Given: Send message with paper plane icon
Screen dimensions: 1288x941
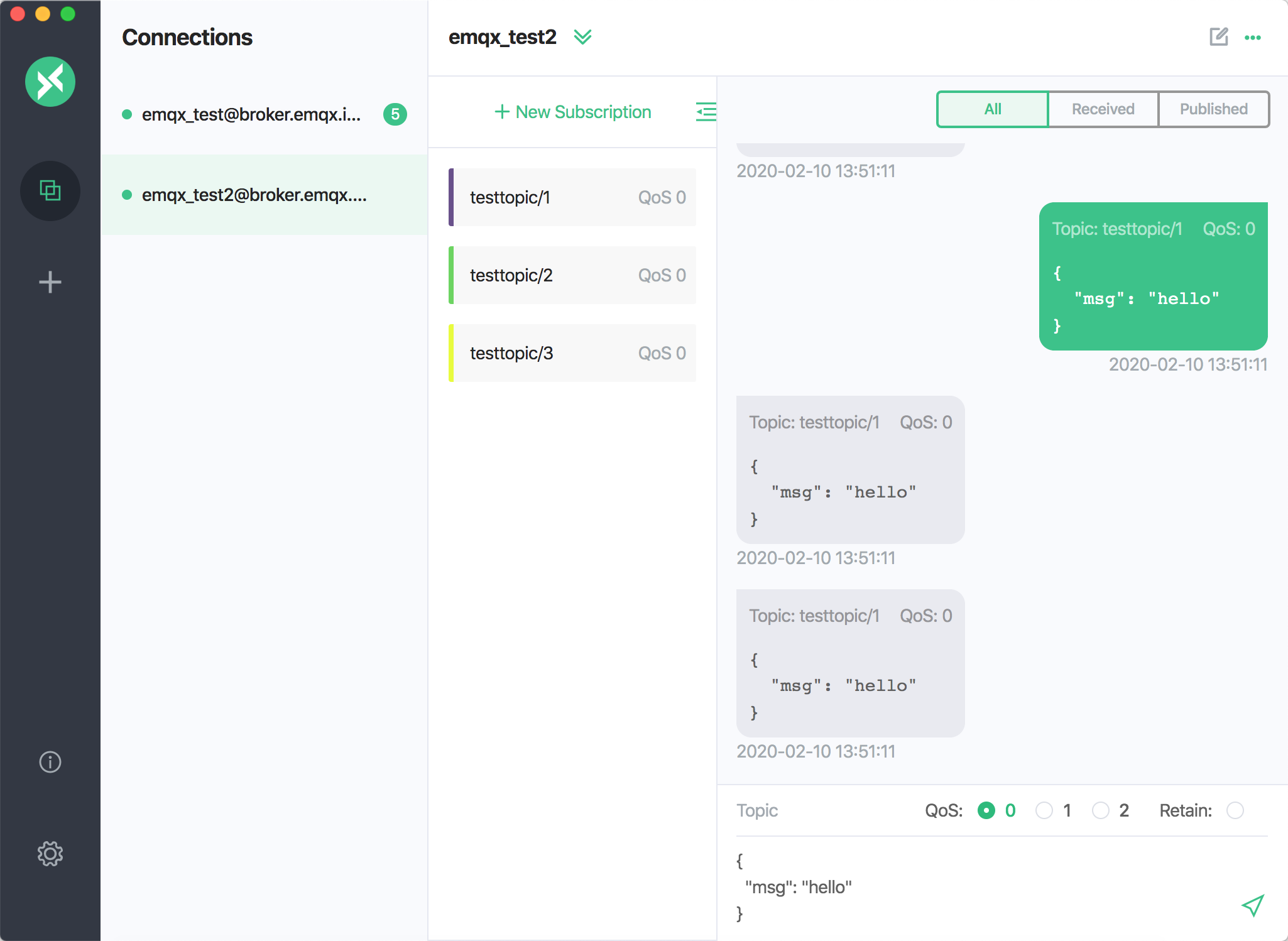Looking at the screenshot, I should 1252,905.
